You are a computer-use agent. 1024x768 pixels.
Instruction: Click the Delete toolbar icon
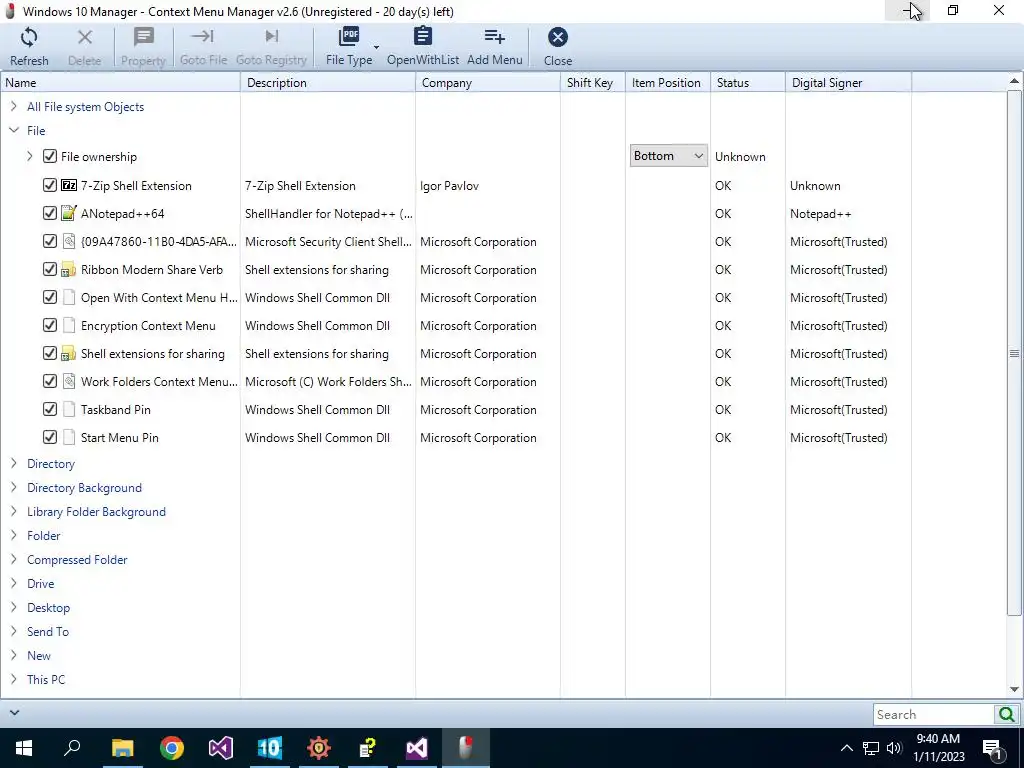tap(84, 37)
